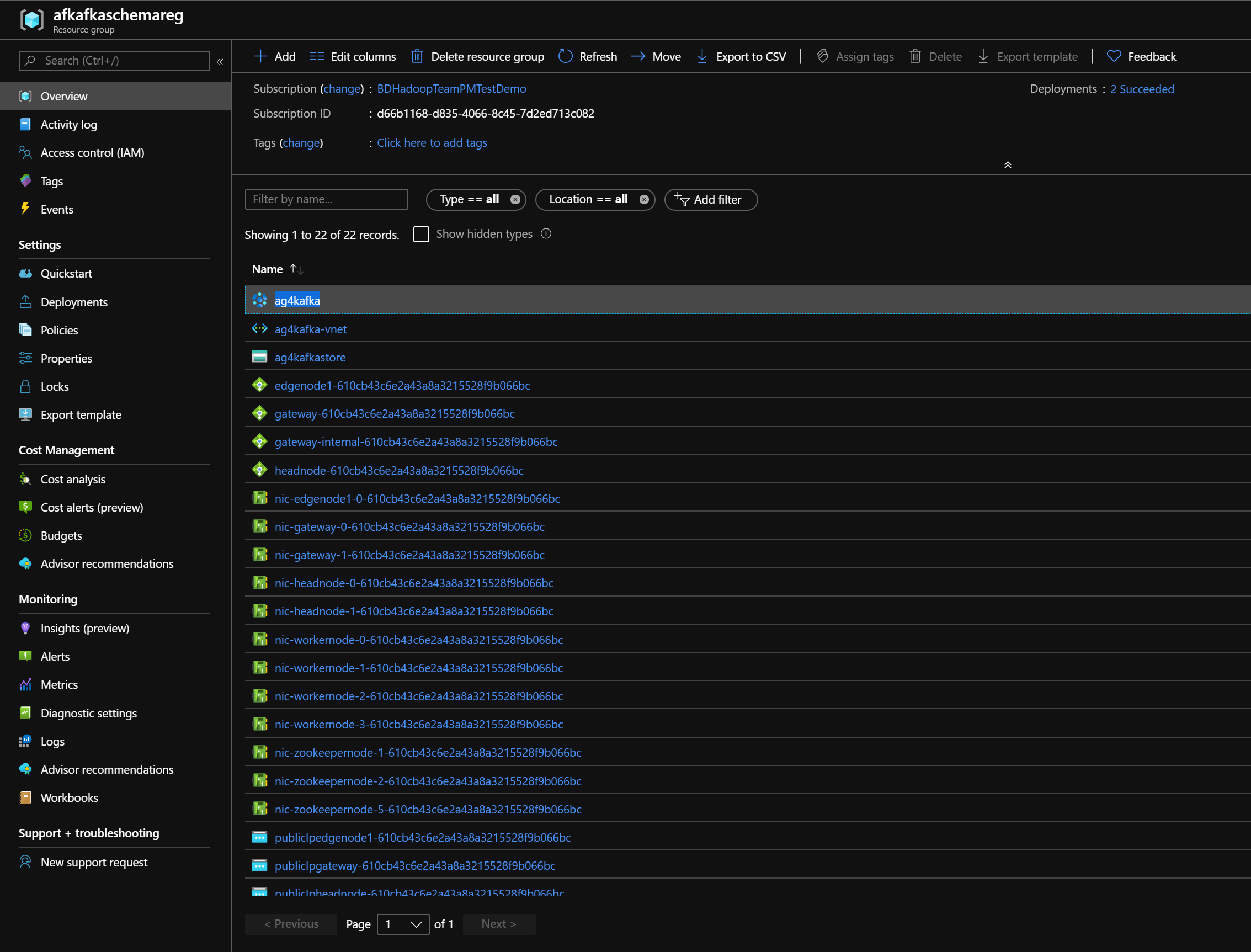Click New support request icon
The image size is (1251, 952).
click(x=25, y=862)
